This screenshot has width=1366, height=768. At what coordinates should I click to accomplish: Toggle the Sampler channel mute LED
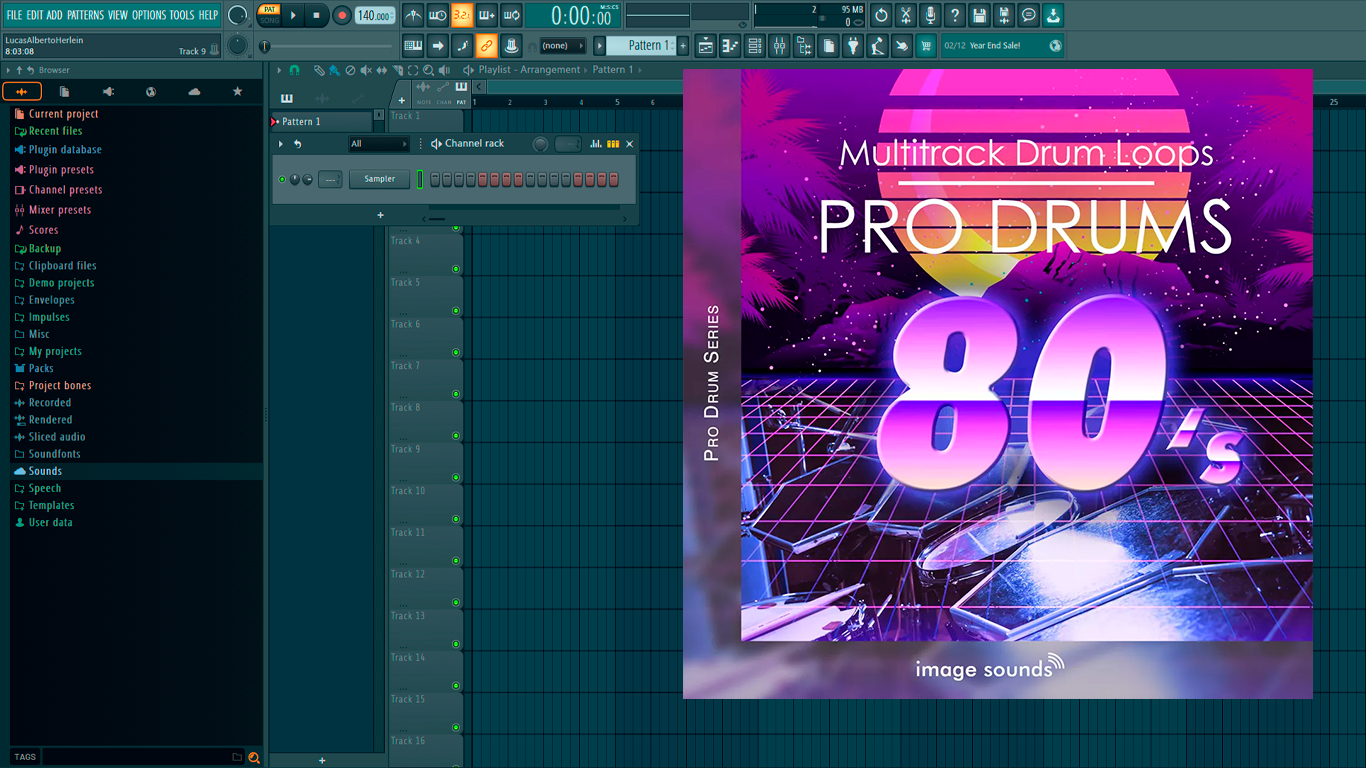pos(282,180)
